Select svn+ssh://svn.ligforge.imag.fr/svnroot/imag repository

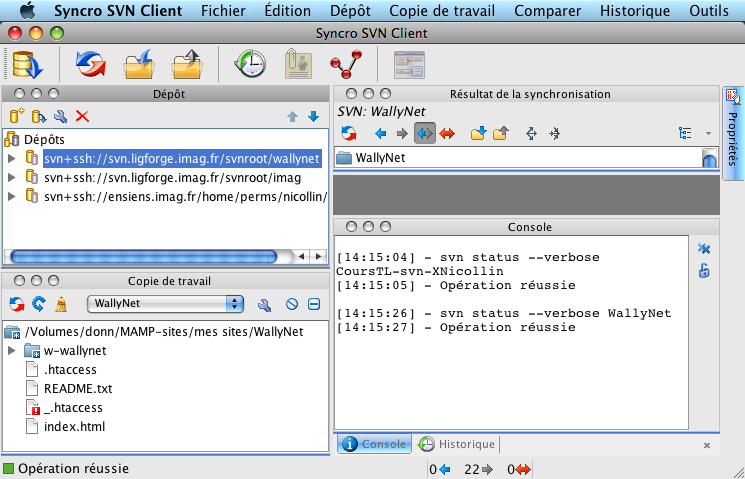click(172, 178)
